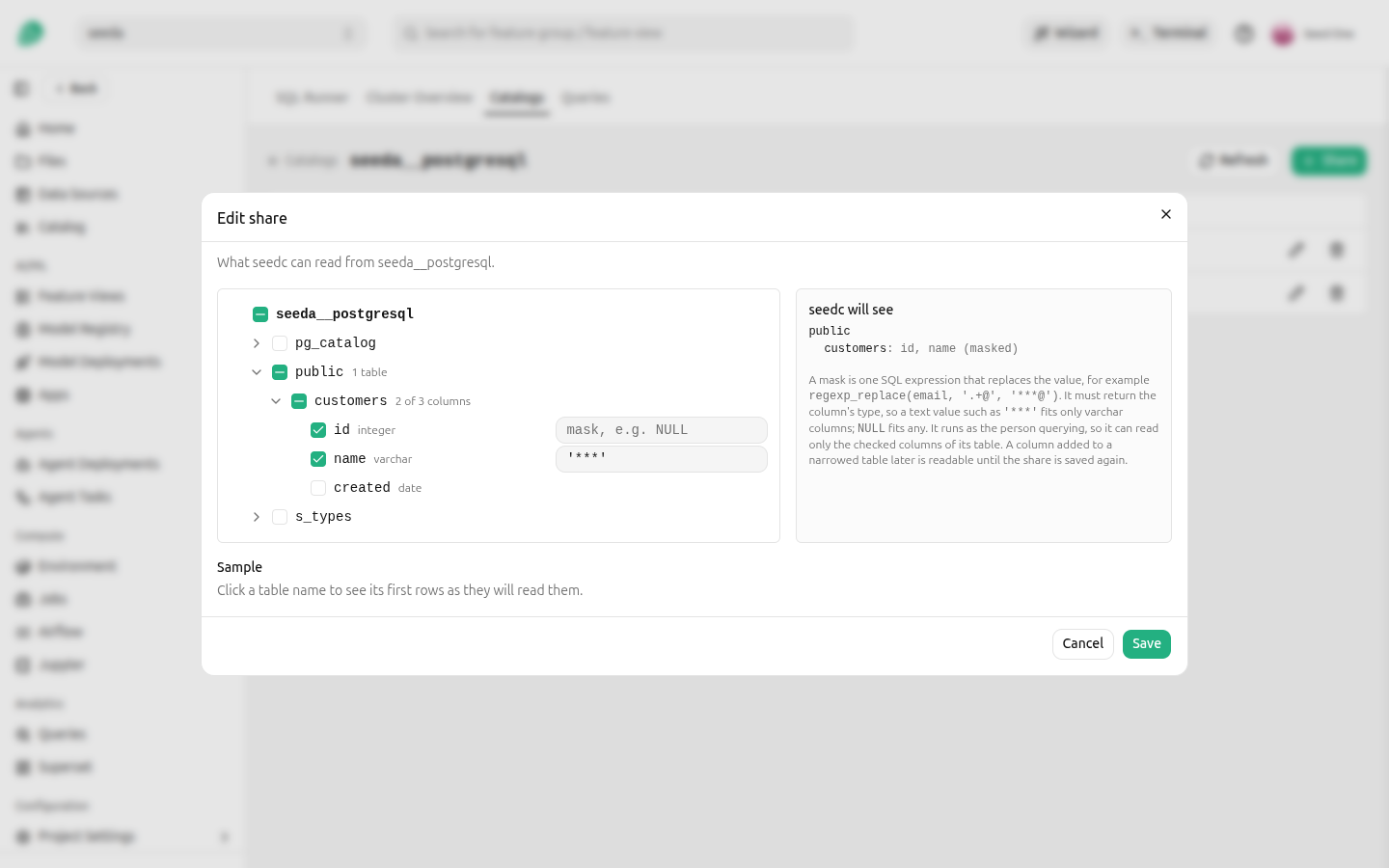Click 'customers: id, name (masked)' preview line
Viewport: 1389px width, 868px height.
(x=920, y=349)
